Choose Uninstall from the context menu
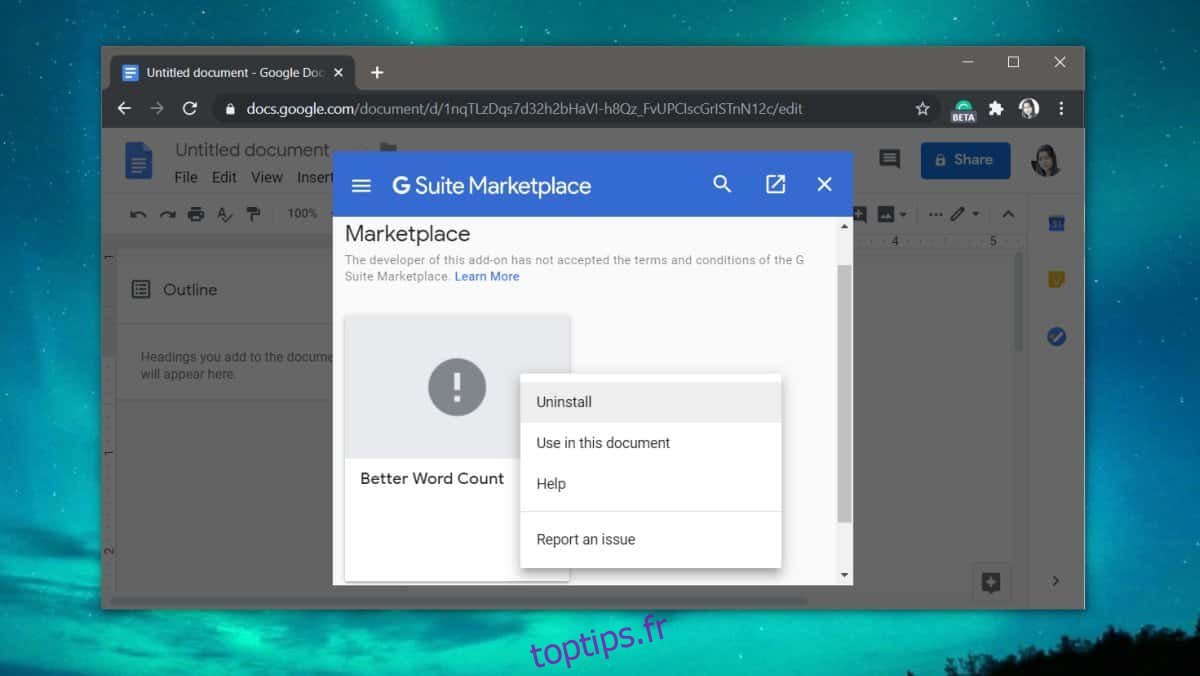This screenshot has height=676, width=1200. tap(650, 402)
